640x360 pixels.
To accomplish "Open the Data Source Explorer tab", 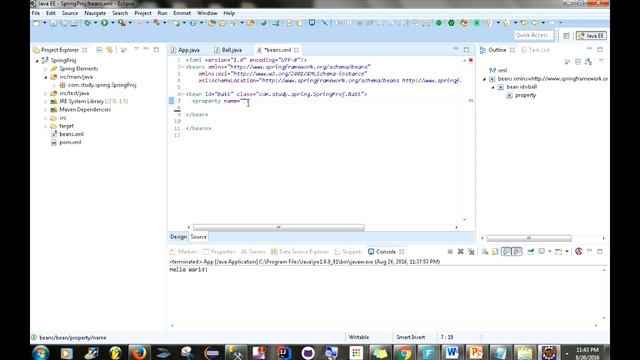I will click(300, 252).
